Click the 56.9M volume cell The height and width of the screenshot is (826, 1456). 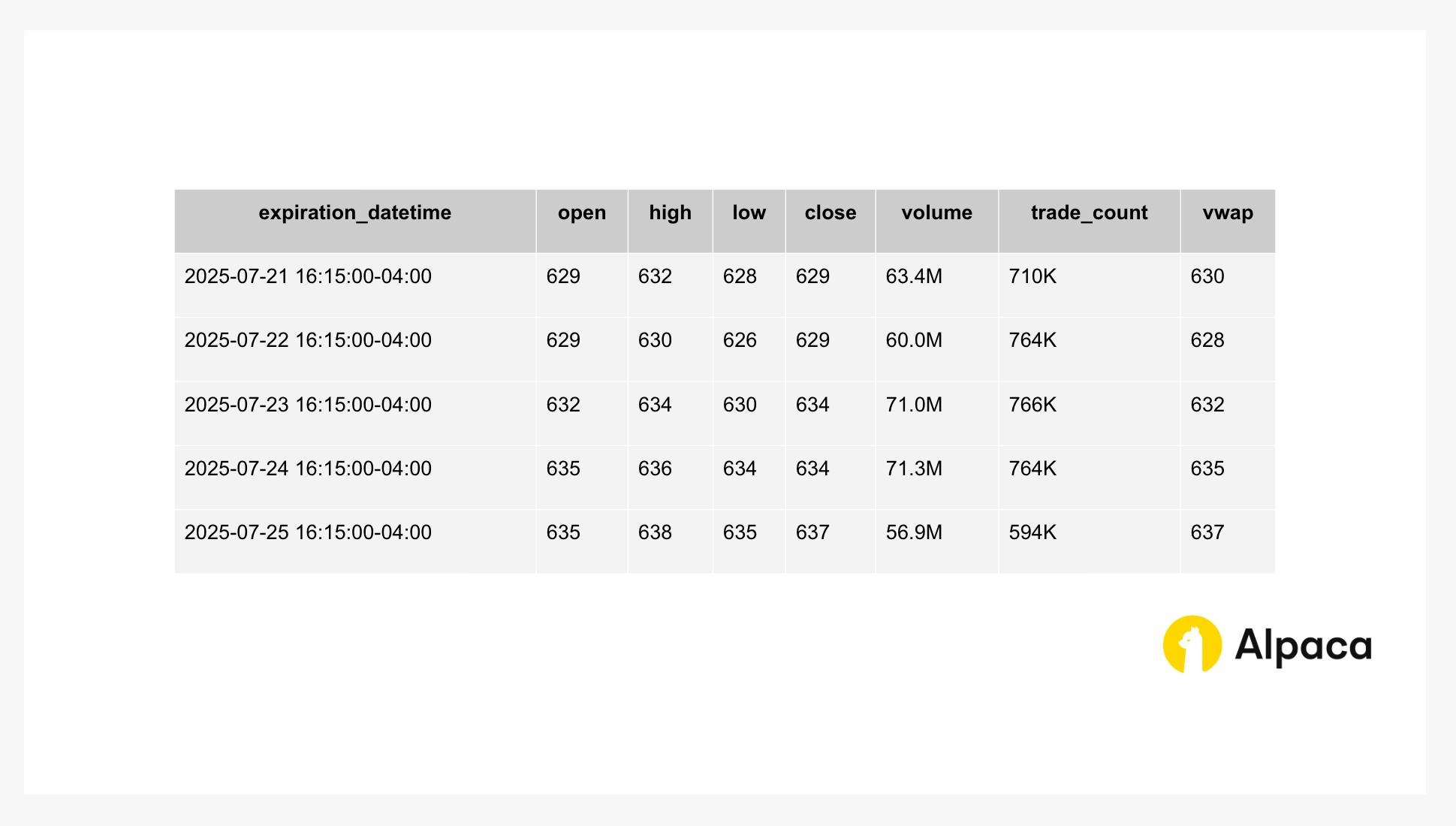point(937,541)
